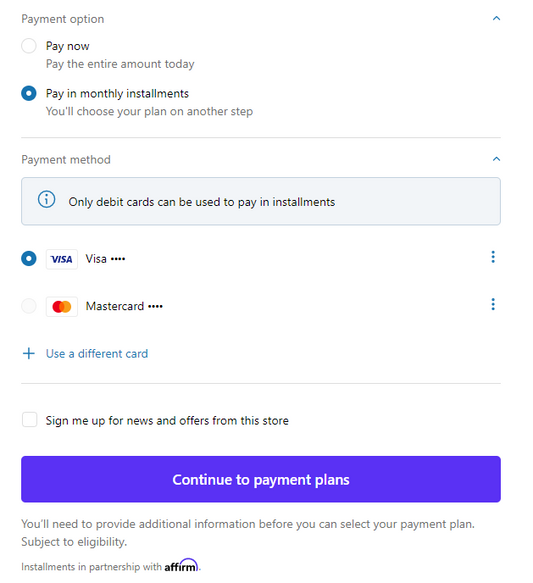Click the info icon in debit card notice
Viewport: 533px width, 583px height.
pos(46,199)
